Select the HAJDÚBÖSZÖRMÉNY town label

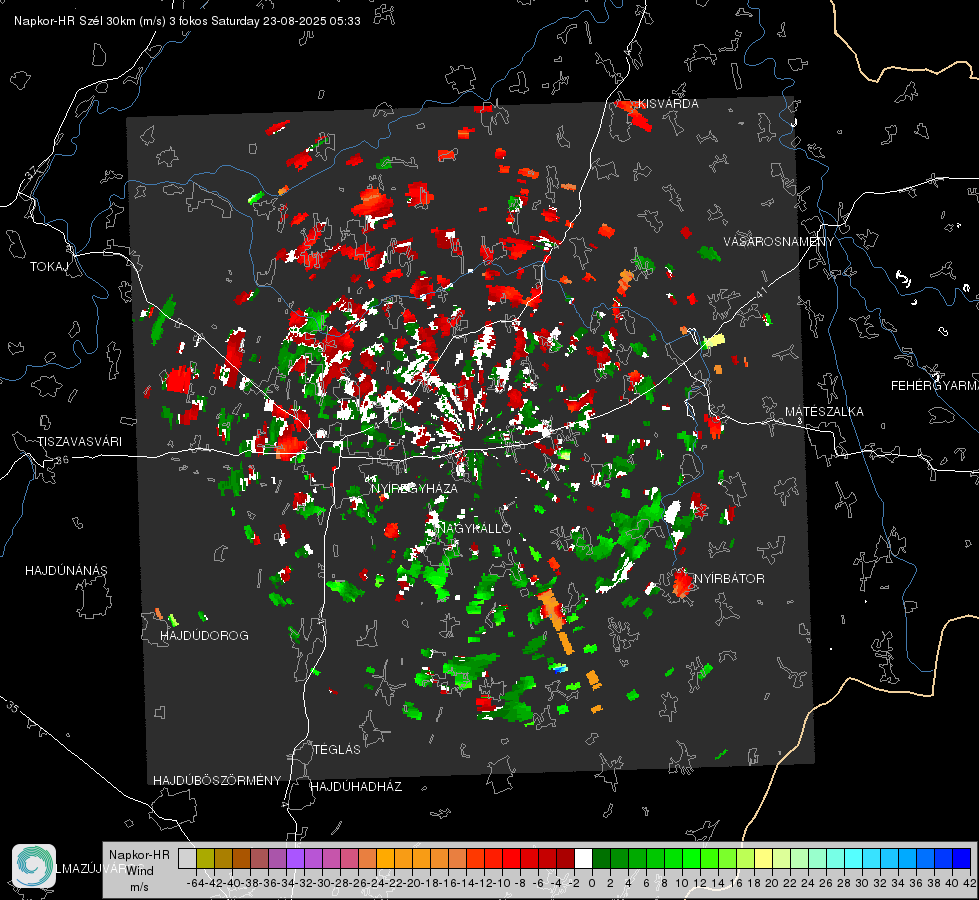tap(217, 781)
